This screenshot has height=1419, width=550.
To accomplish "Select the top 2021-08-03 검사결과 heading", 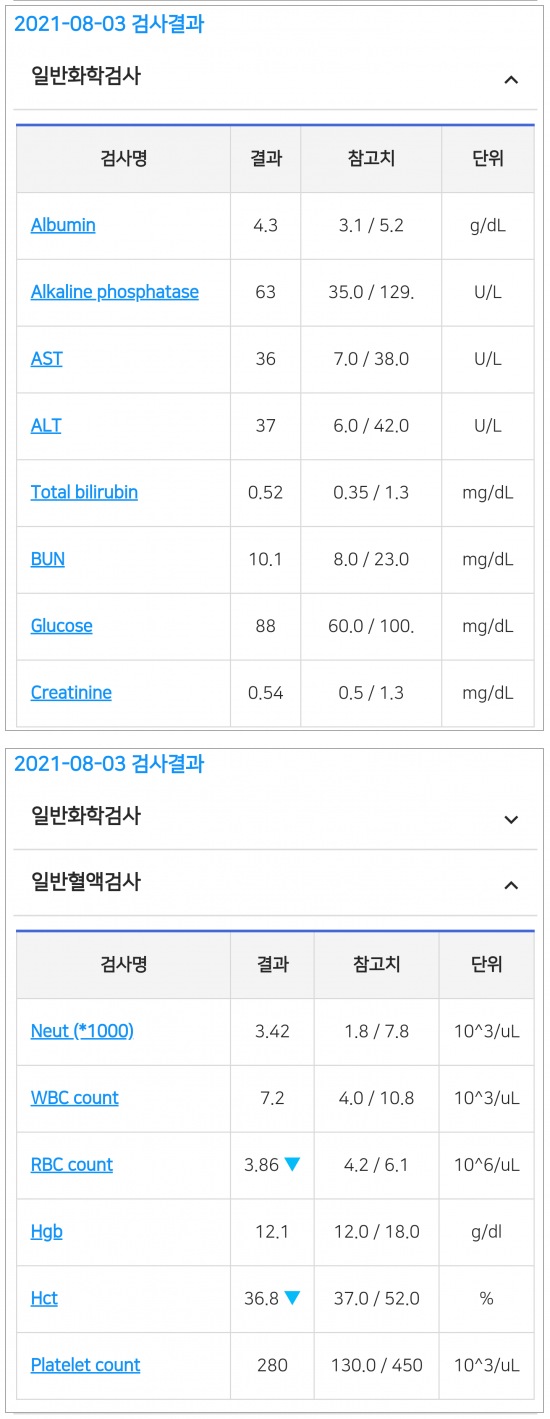I will 109,24.
